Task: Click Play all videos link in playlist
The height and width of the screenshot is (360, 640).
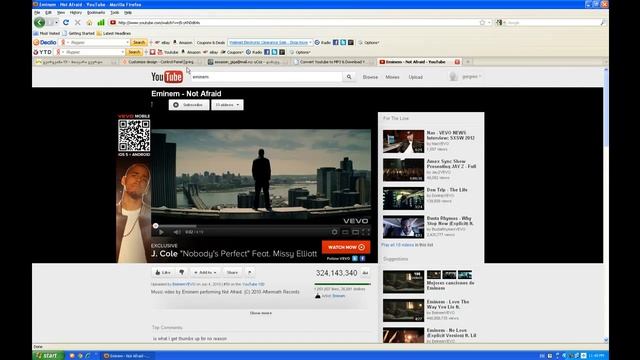Action: tap(398, 245)
